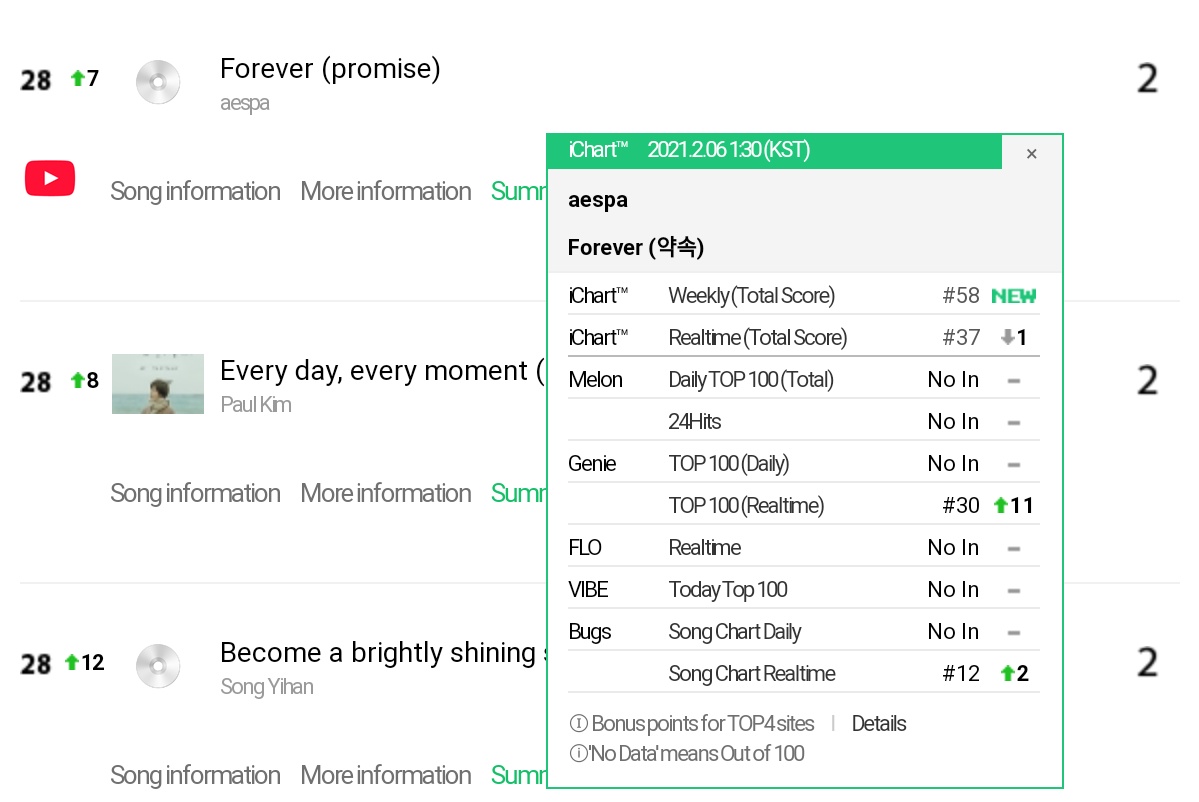
Task: Click the Bonus points for TOP4 sites note
Action: [703, 723]
